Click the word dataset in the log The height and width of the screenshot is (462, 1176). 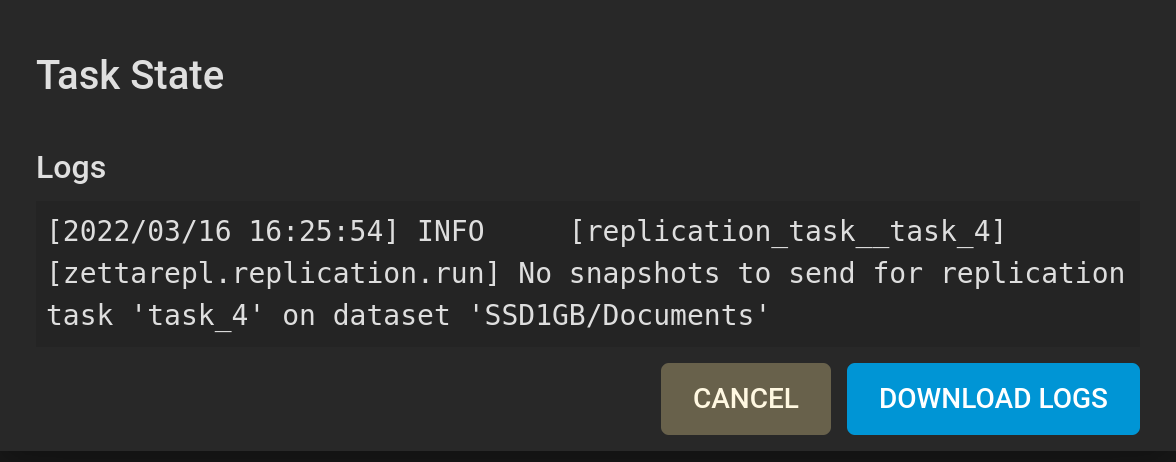[392, 316]
